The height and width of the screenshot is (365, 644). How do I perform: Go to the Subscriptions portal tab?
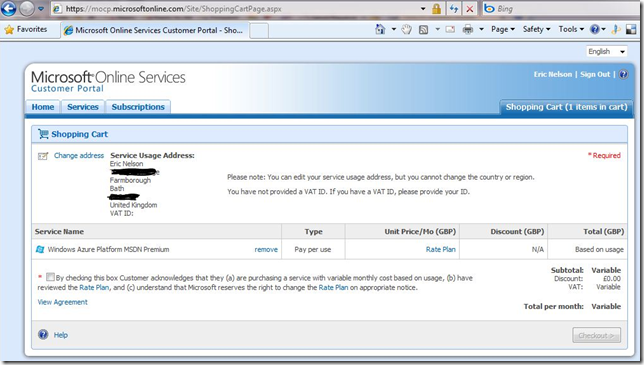point(138,107)
